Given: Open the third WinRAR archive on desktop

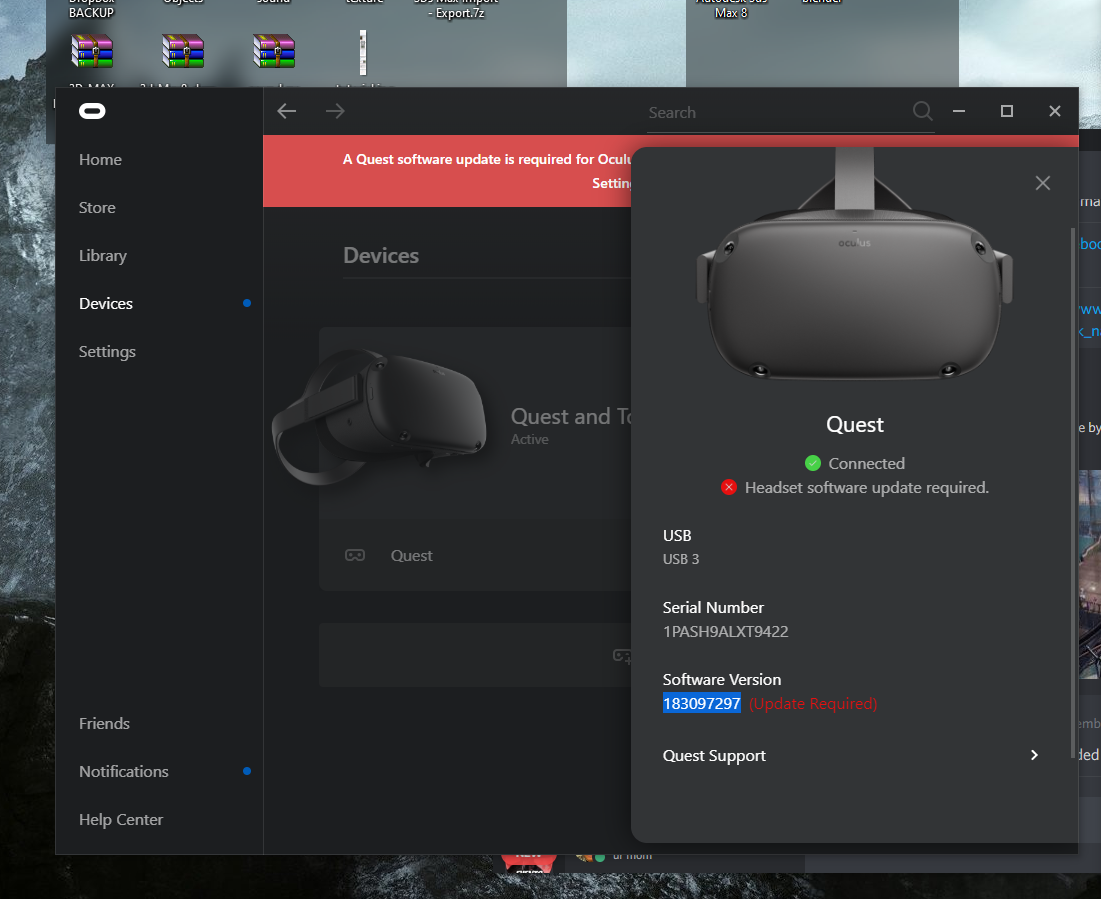Looking at the screenshot, I should point(274,51).
